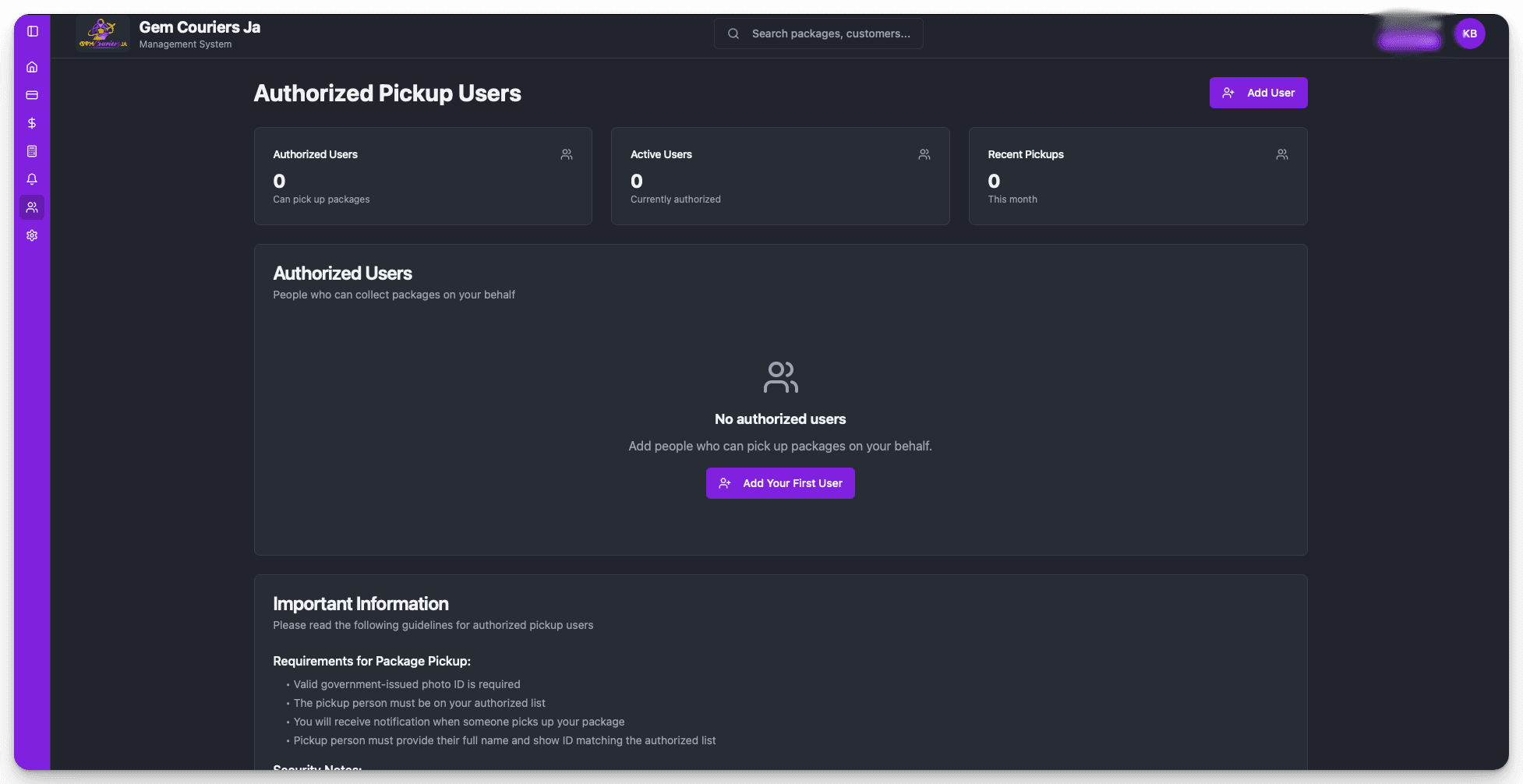Open notifications via the bell icon

click(x=32, y=179)
